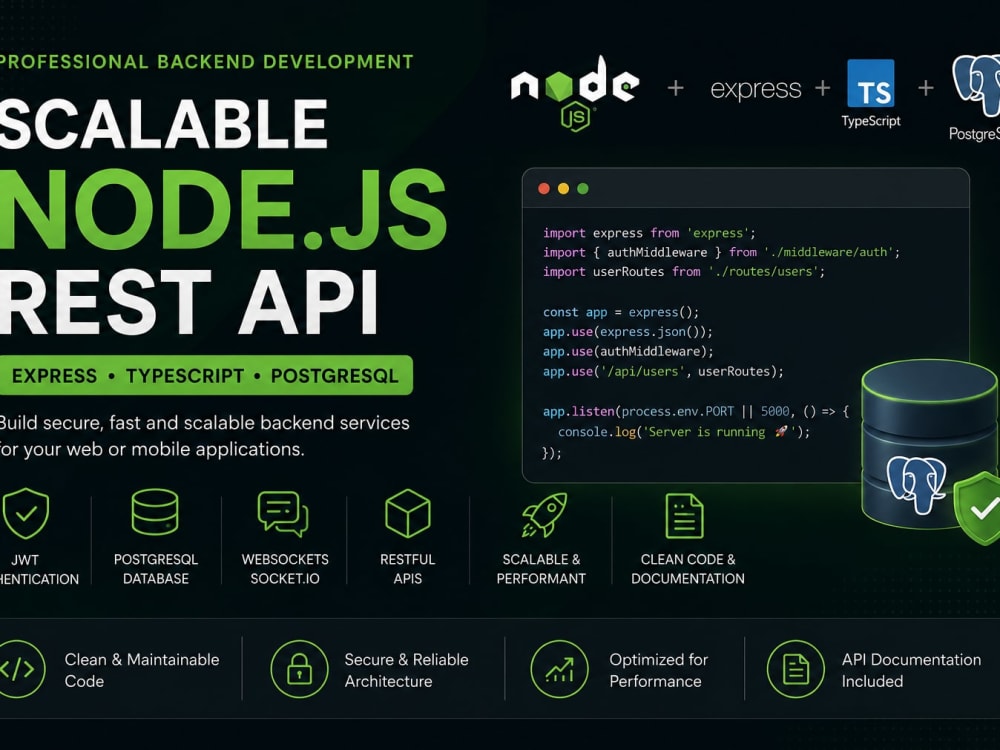
Task: Click the 'RESTFUL APIS' label
Action: 408,569
